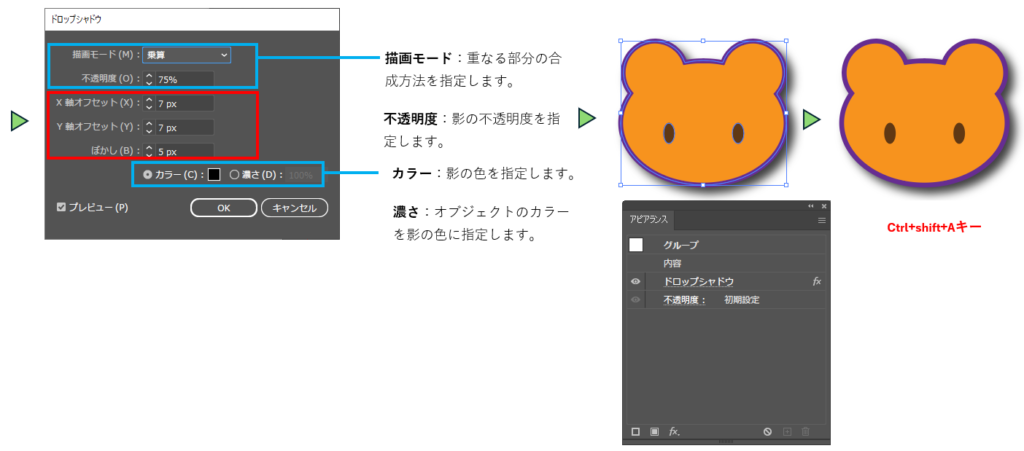Click the black shadow color swatch
The height and width of the screenshot is (451, 1024).
pos(213,174)
